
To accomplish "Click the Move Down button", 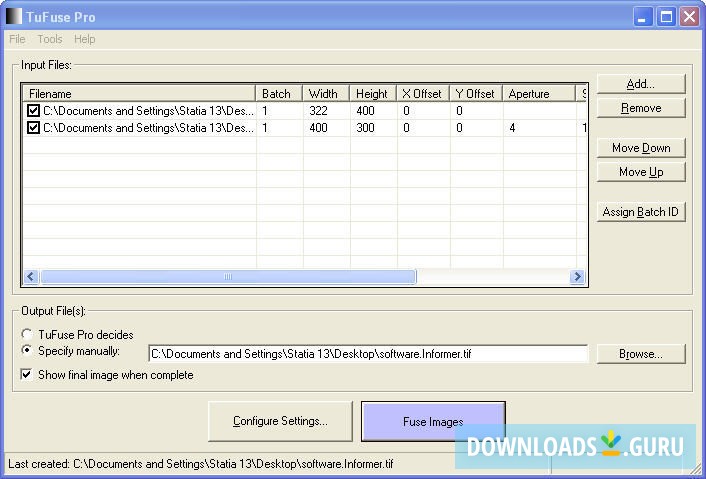I will (x=641, y=148).
